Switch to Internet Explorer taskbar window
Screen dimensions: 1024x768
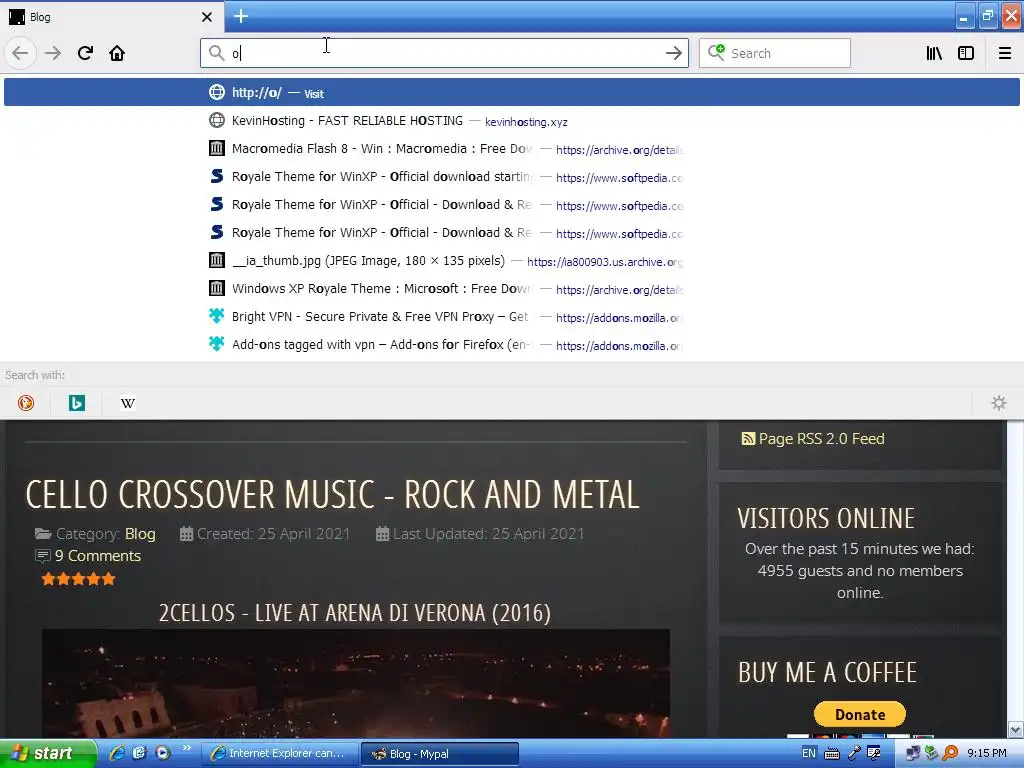point(280,754)
